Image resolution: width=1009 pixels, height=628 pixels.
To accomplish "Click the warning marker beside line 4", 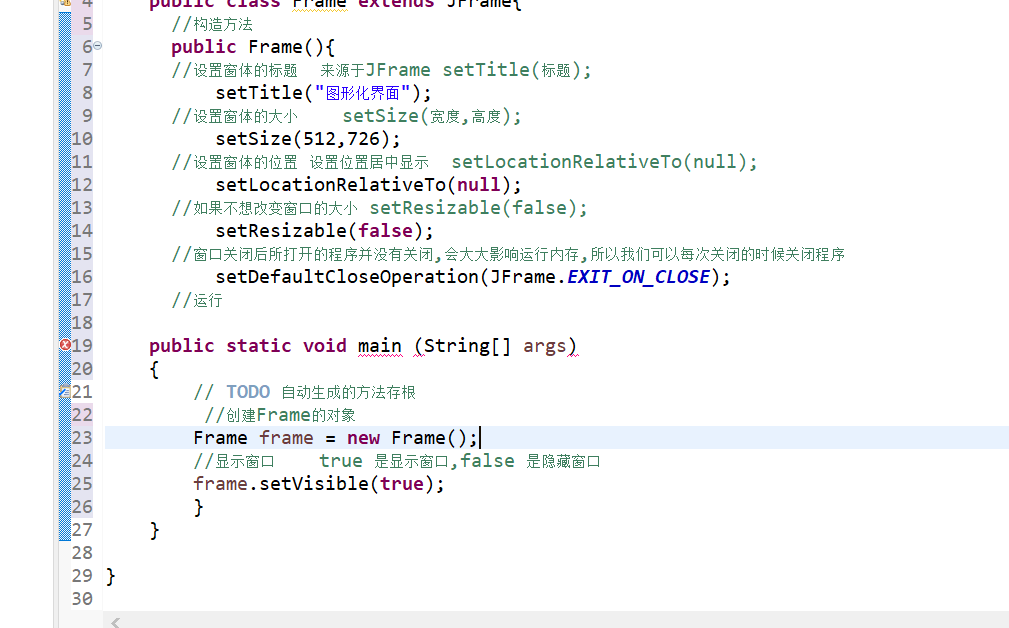I will (x=65, y=3).
